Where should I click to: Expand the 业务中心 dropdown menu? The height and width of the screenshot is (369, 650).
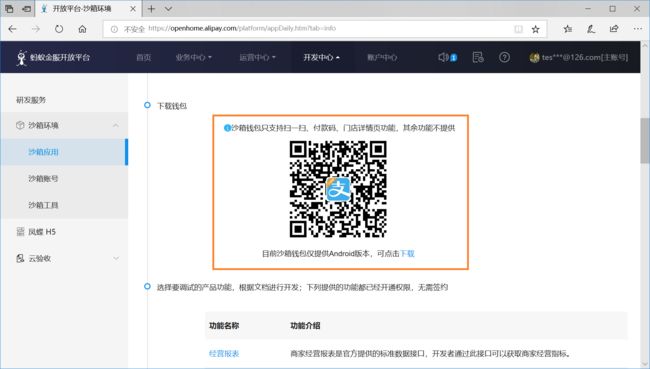tap(194, 57)
